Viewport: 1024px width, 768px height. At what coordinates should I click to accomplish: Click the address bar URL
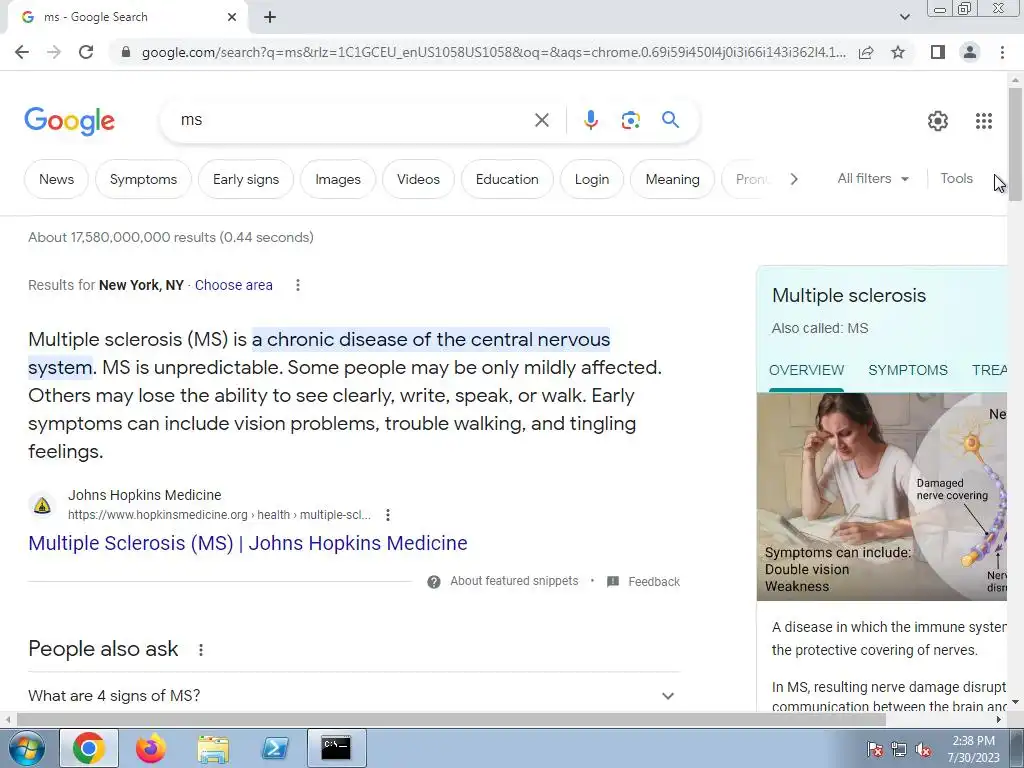click(x=493, y=52)
